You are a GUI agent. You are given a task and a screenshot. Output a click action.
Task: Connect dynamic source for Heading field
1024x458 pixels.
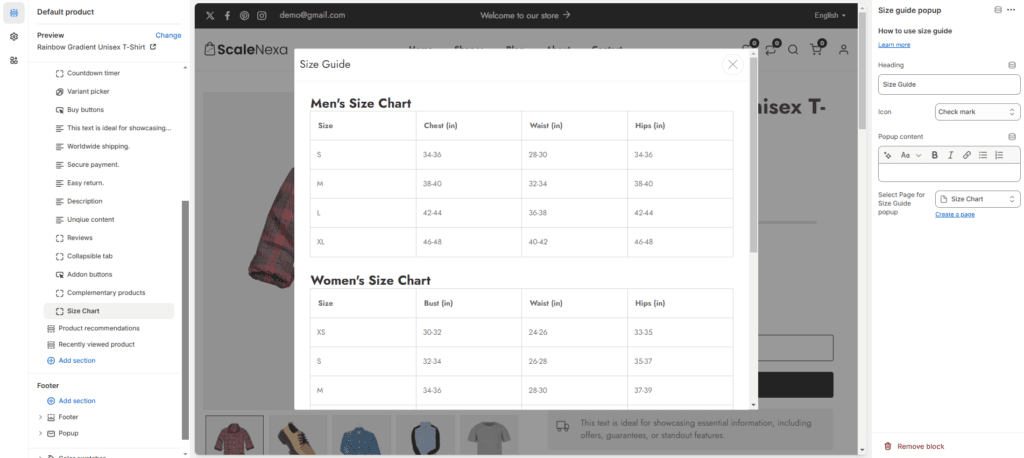(x=1012, y=65)
